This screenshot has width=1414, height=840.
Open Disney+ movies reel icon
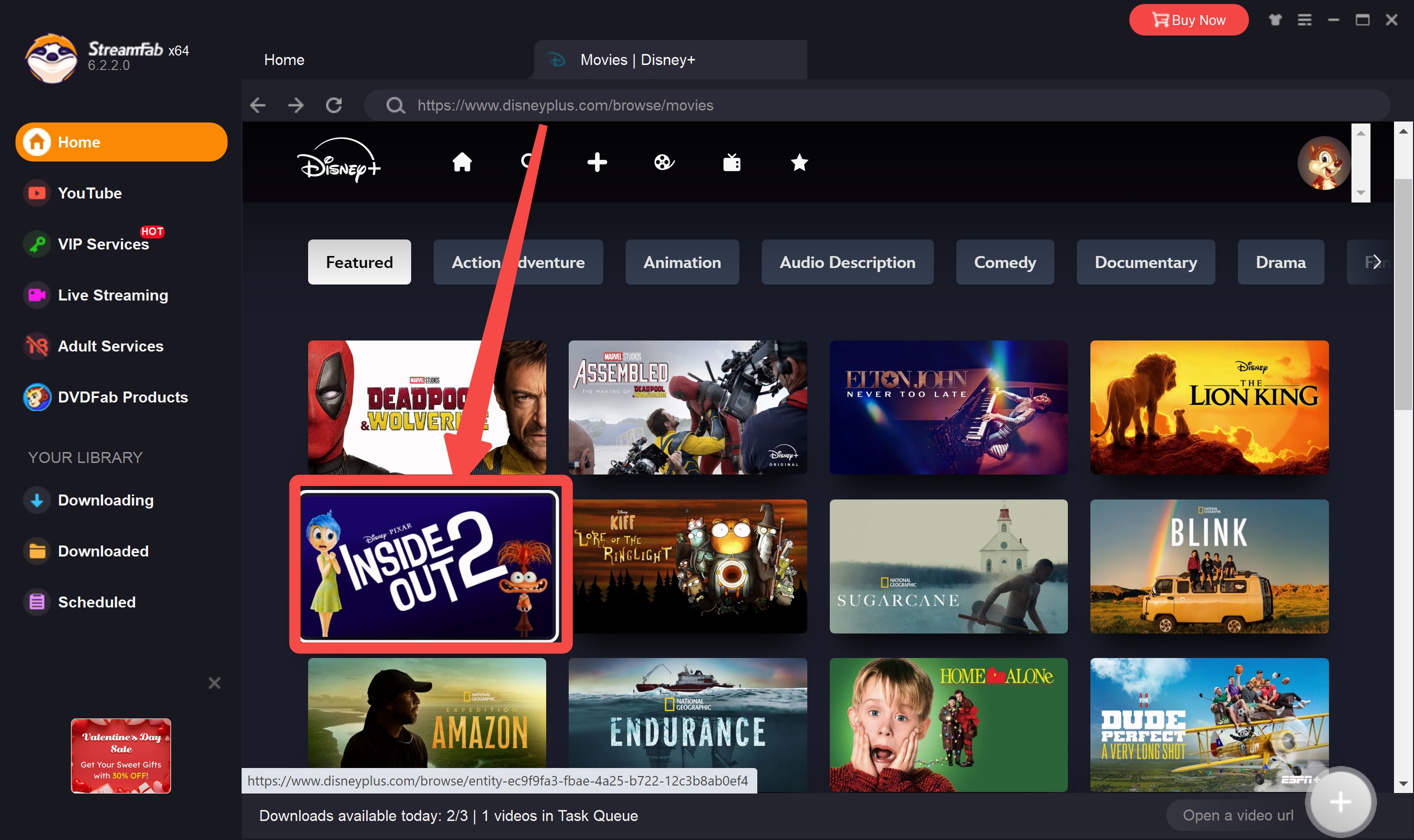click(x=664, y=162)
